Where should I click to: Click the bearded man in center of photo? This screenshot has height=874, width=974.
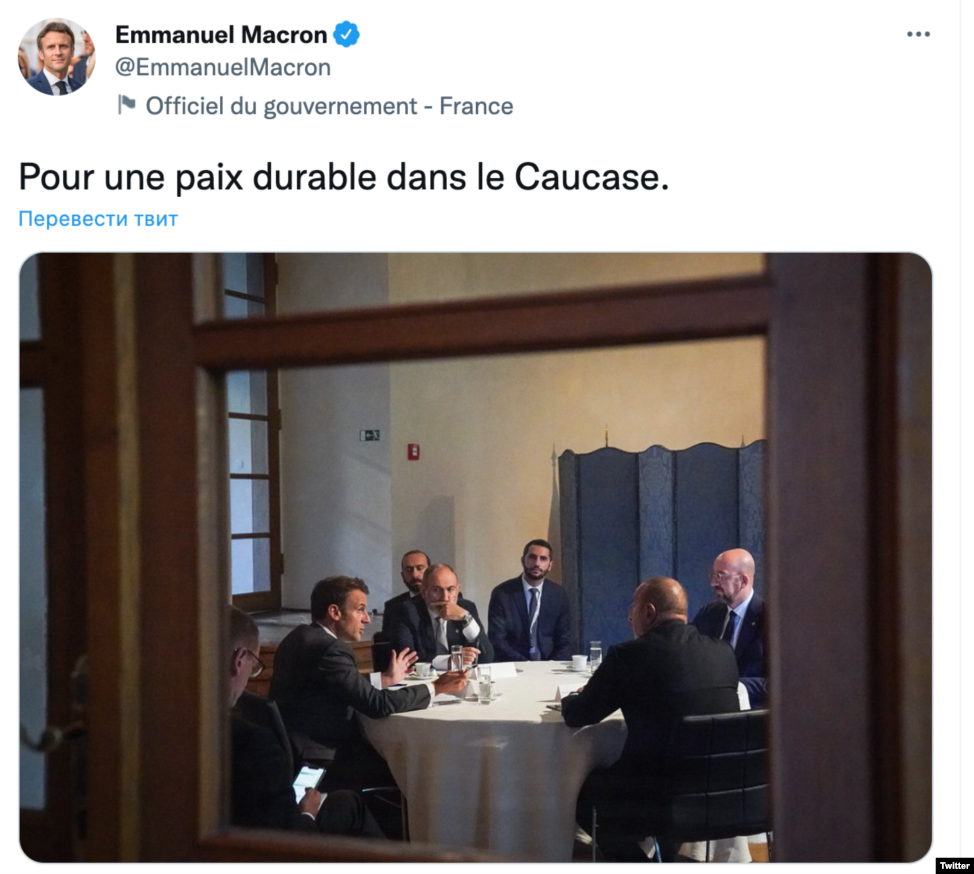point(531,603)
